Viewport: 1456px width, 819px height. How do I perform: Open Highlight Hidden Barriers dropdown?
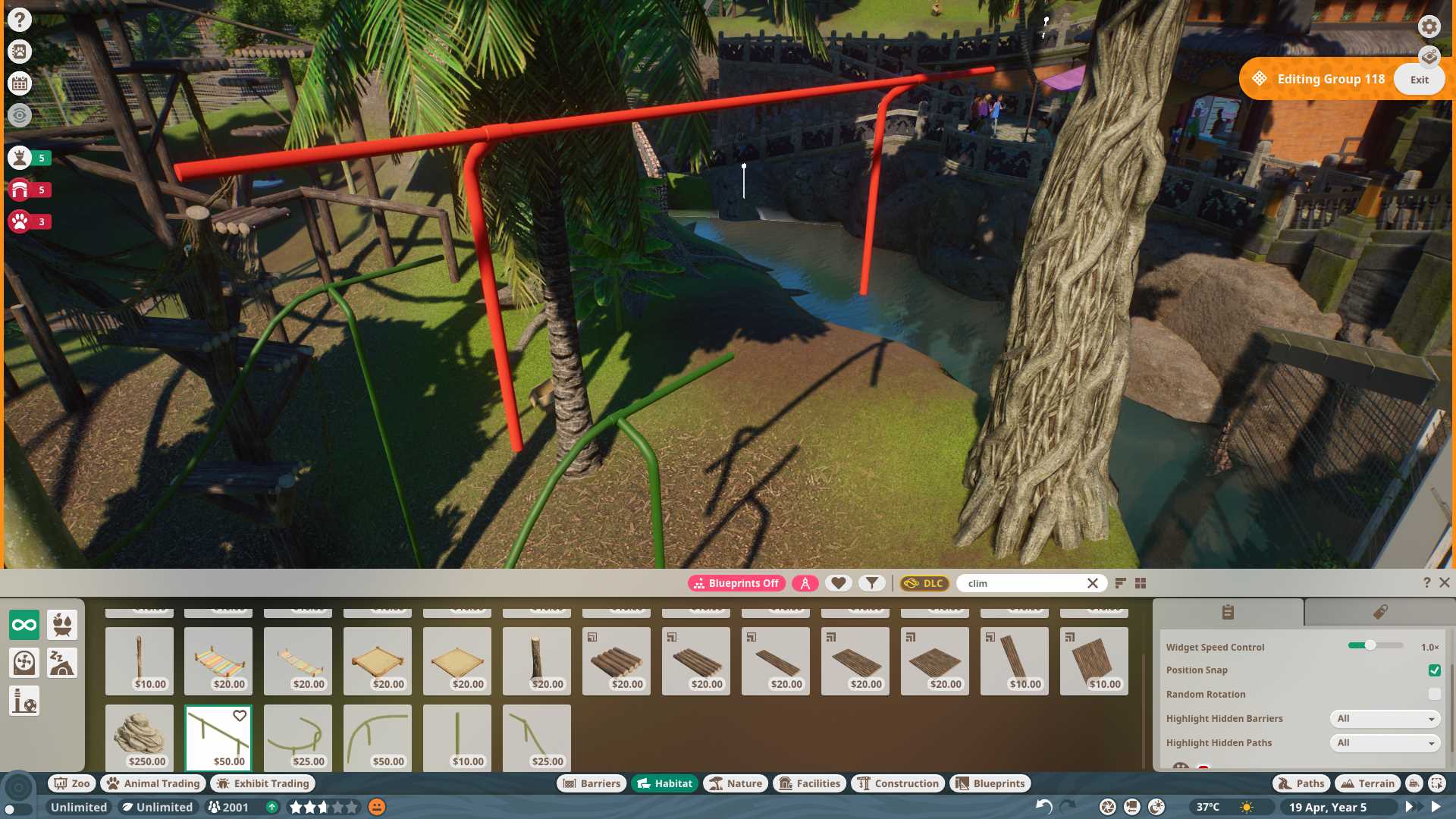1385,718
